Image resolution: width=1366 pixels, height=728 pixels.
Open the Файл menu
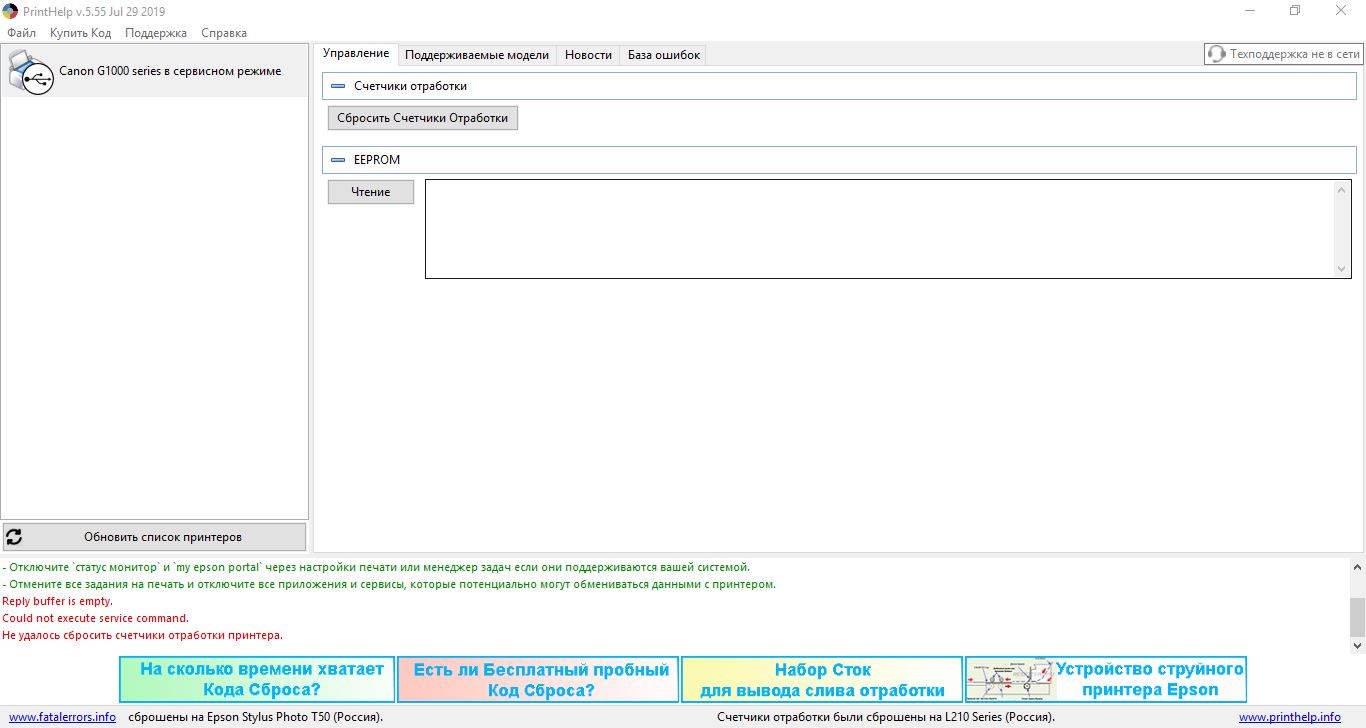click(21, 33)
